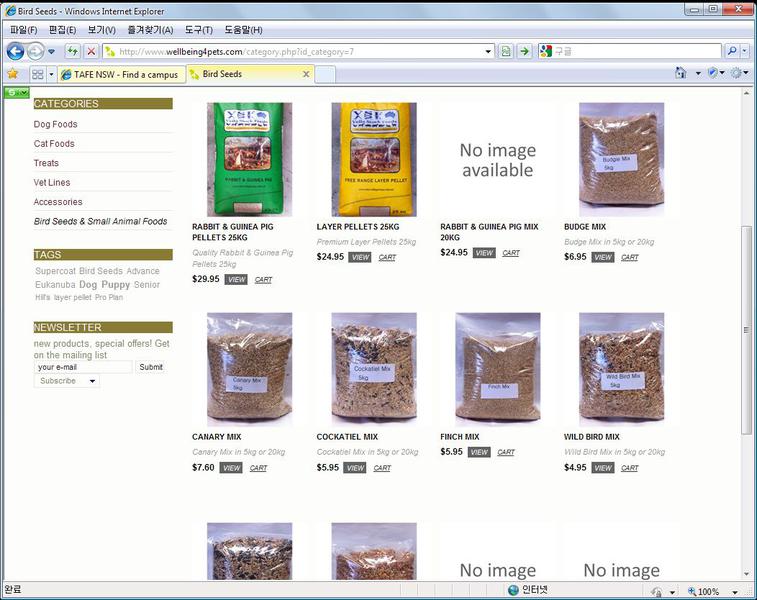Viewport: 757px width, 600px height.
Task: Click the Home page icon
Action: (681, 73)
